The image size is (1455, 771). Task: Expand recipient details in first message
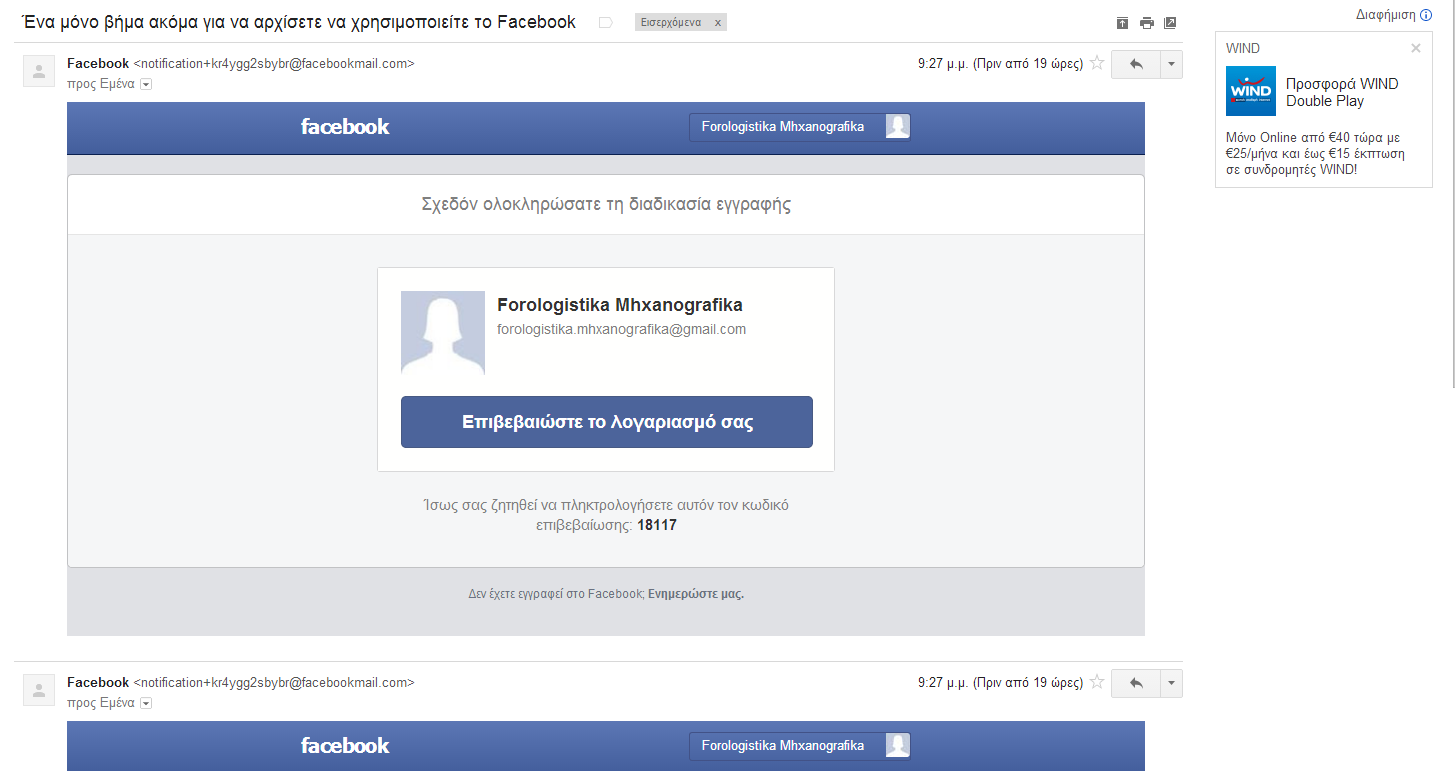[x=146, y=85]
